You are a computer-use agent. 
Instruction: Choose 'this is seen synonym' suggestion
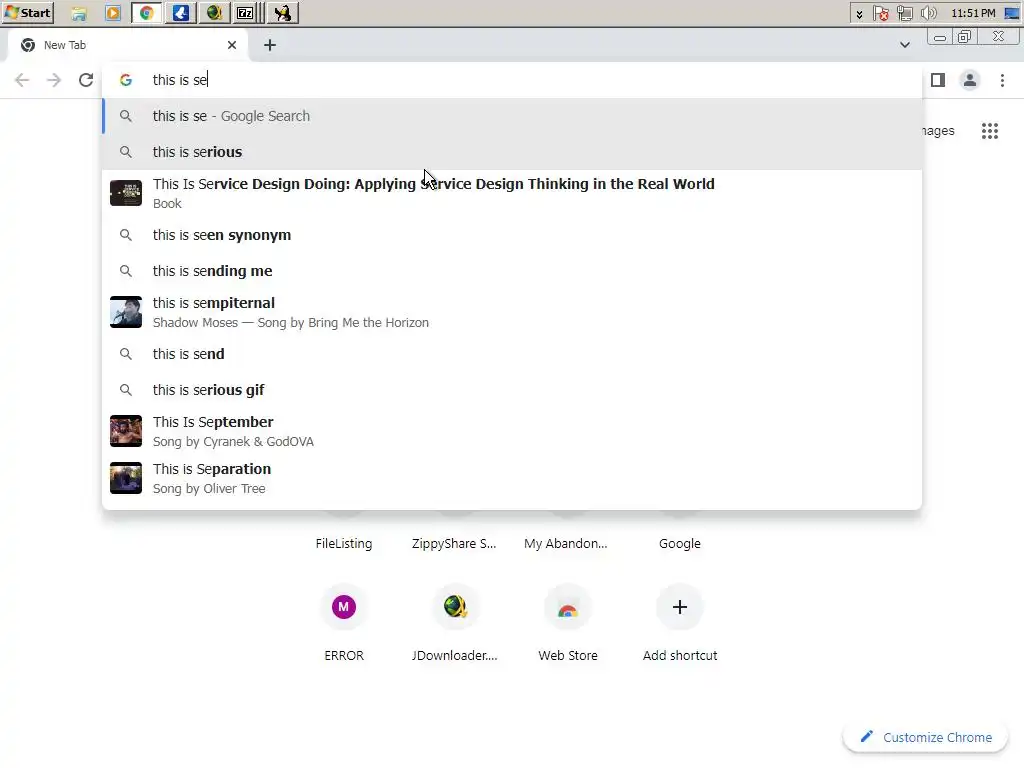(512, 235)
